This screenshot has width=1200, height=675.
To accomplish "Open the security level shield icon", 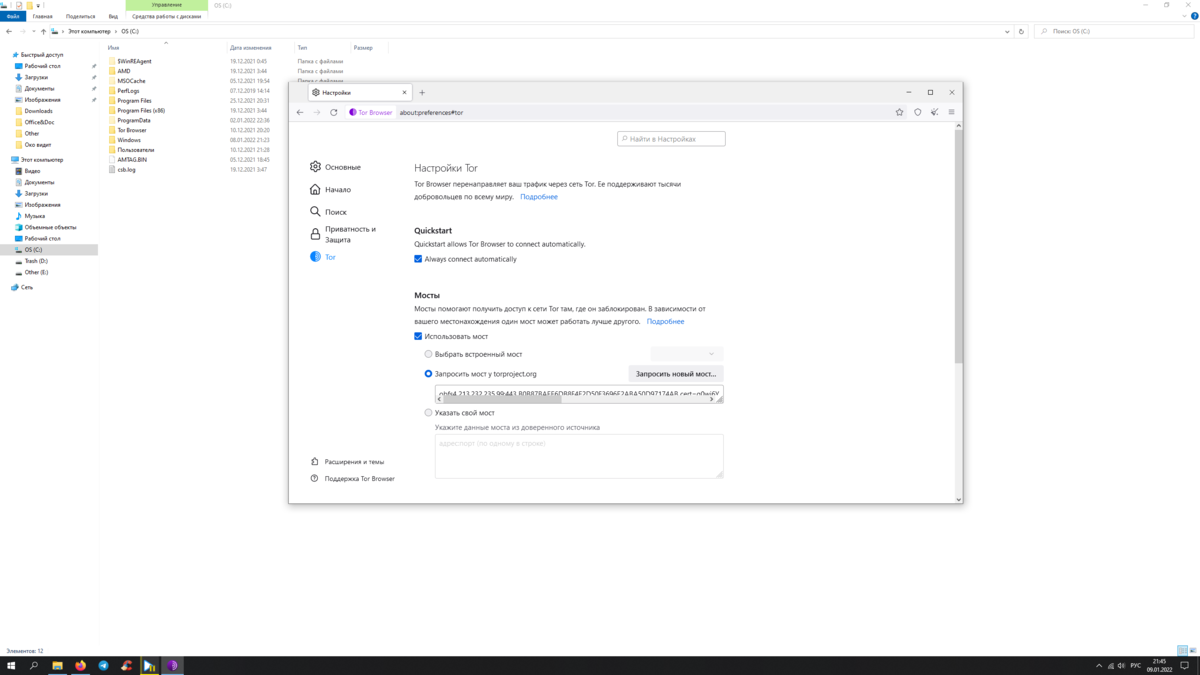I will click(x=918, y=112).
